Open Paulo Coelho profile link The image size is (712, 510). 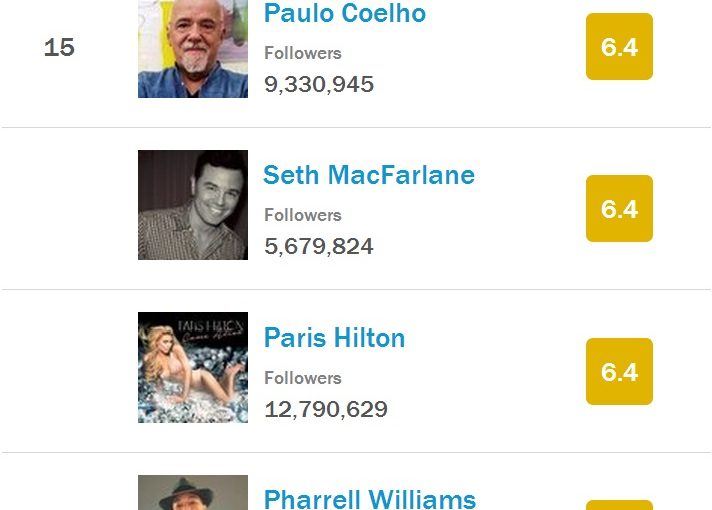(345, 13)
